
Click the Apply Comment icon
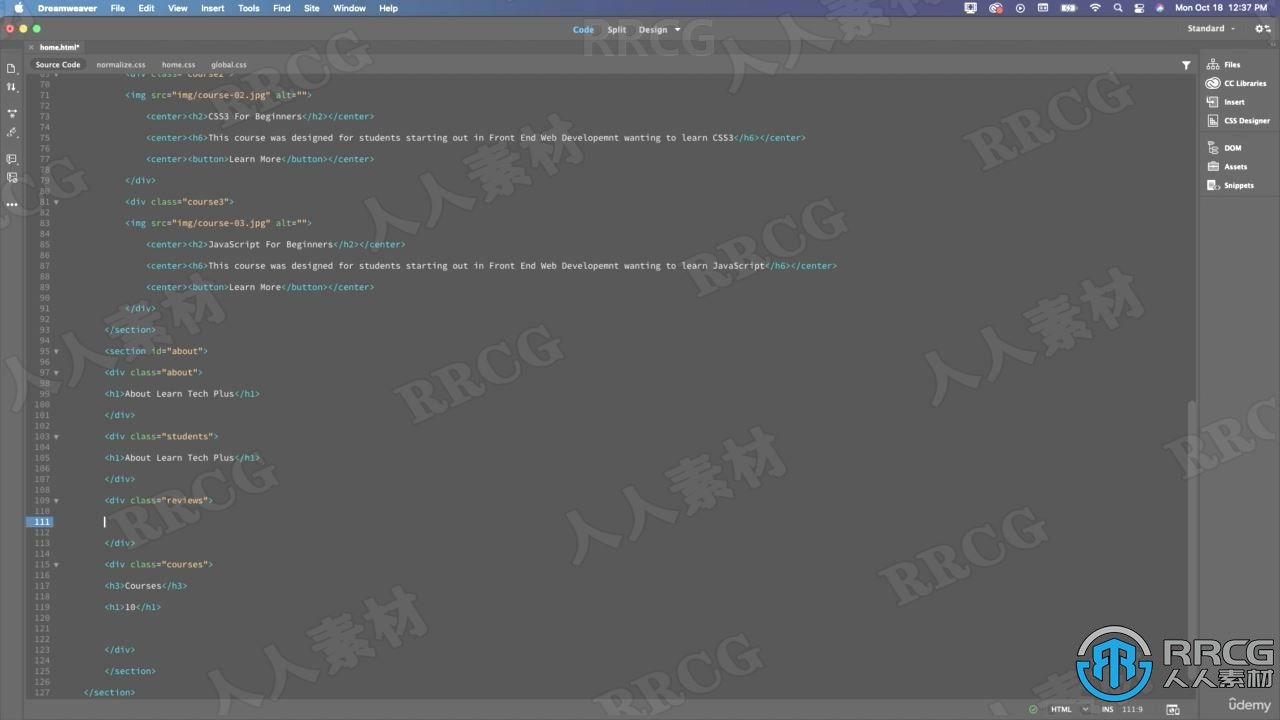[12, 159]
